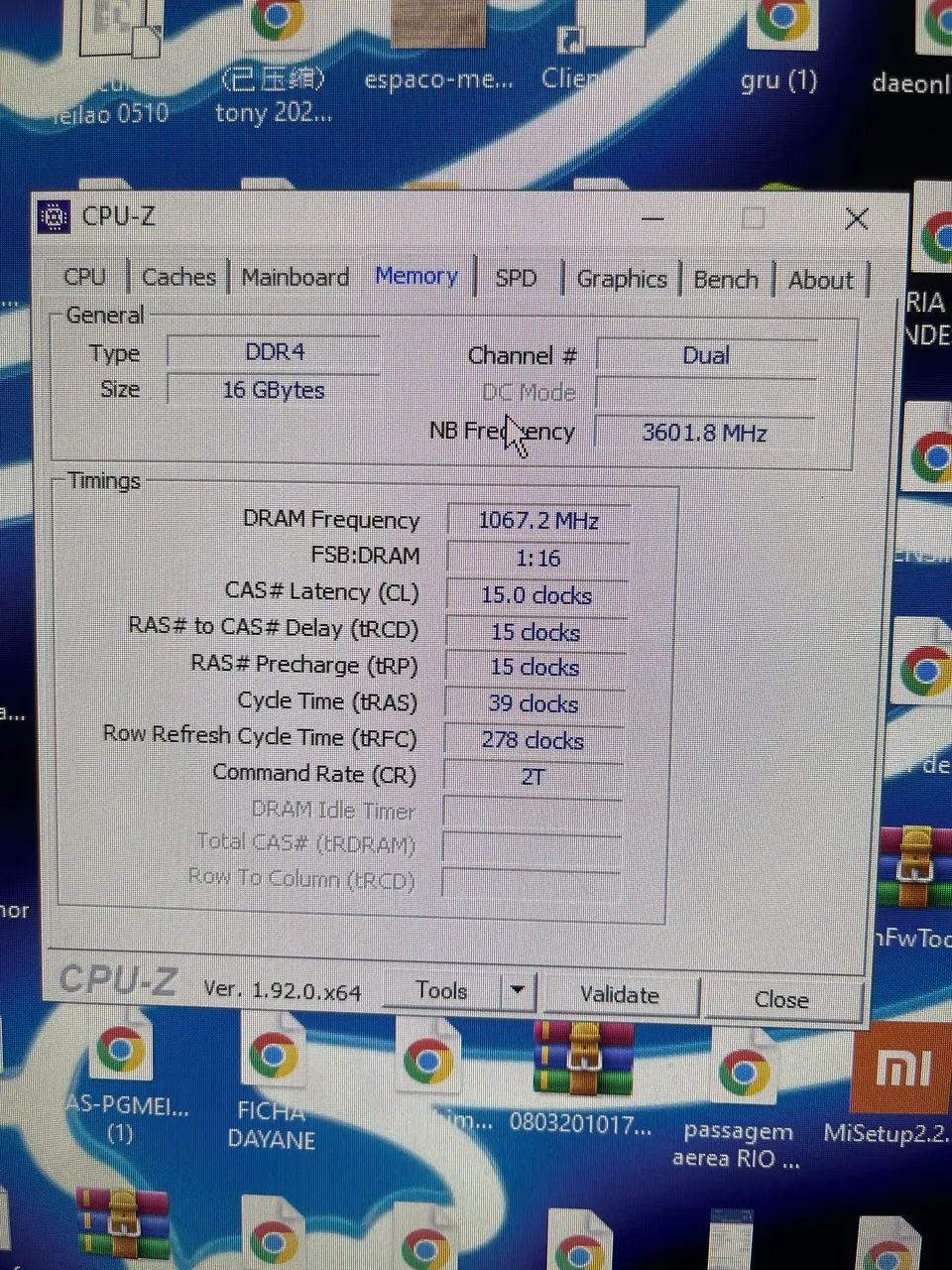Screen dimensions: 952x1270
Task: Open the gru (1) Chrome desktop icon
Action: (x=779, y=46)
